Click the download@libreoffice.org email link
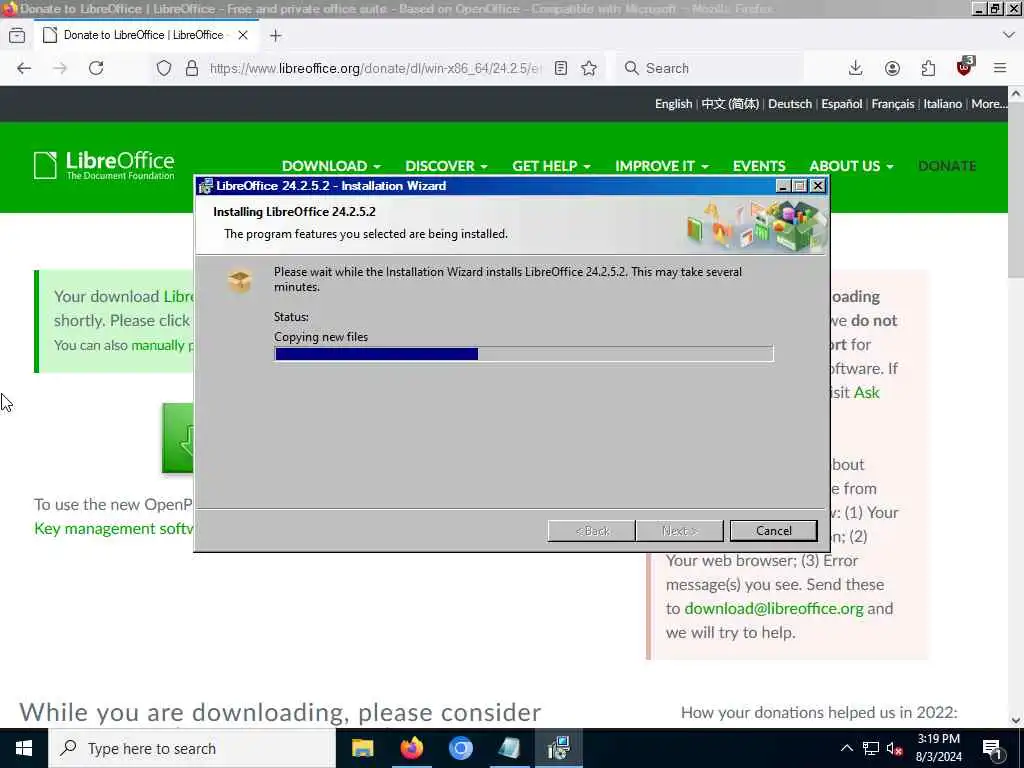The image size is (1024, 768). pyautogui.click(x=773, y=609)
